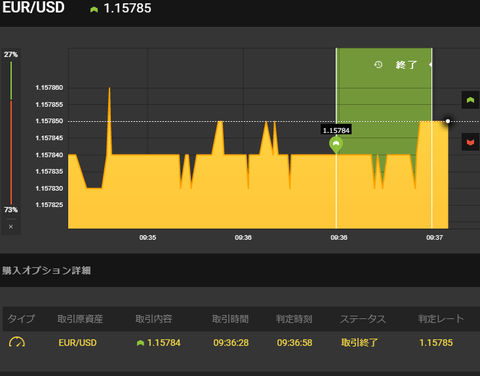
Task: Click the 73% sentiment value
Action: [x=11, y=210]
